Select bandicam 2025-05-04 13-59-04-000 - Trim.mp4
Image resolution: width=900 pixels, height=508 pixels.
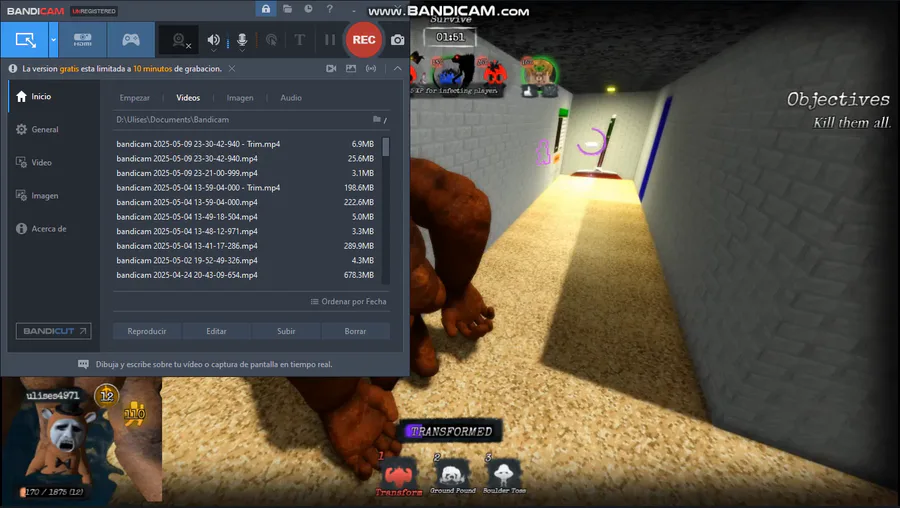246,188
